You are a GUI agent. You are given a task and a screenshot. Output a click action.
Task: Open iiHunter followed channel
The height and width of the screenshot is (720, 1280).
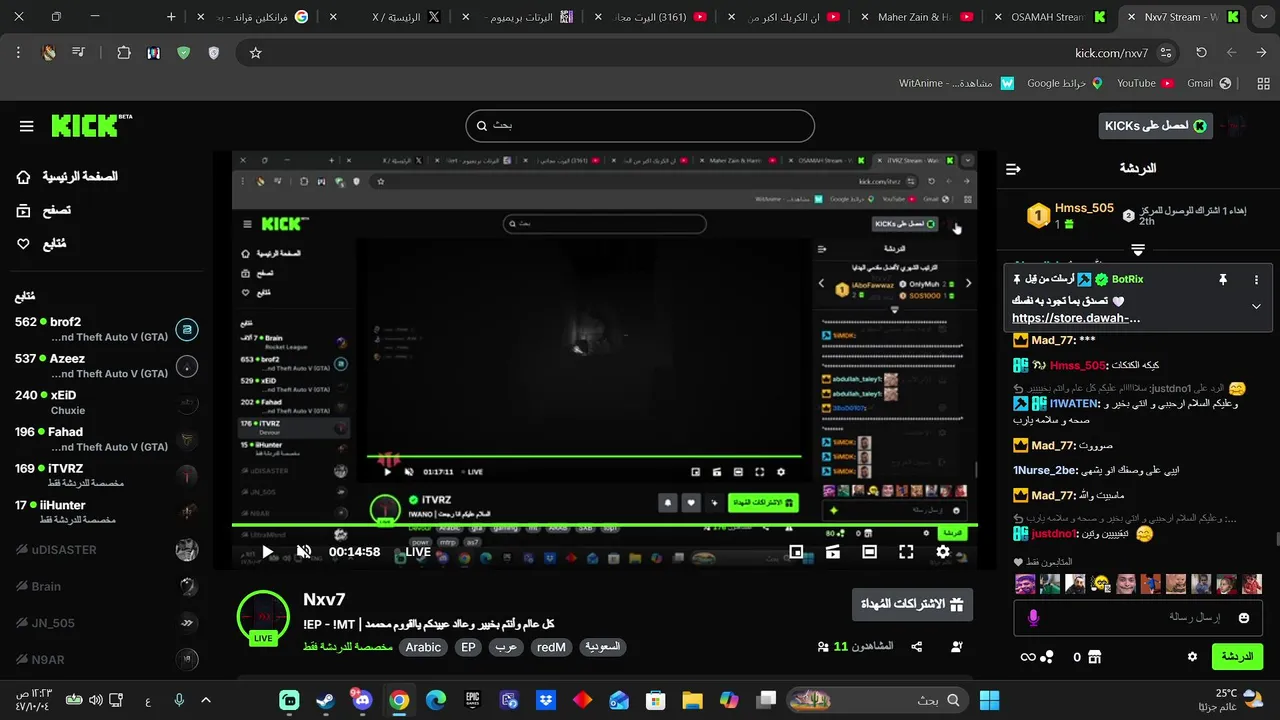106,512
